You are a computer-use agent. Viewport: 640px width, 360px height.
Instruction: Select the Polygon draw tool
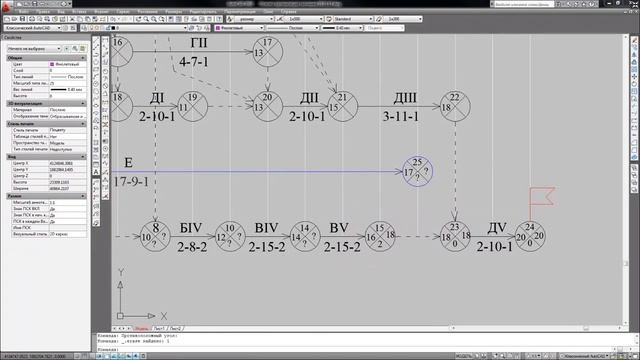96,62
